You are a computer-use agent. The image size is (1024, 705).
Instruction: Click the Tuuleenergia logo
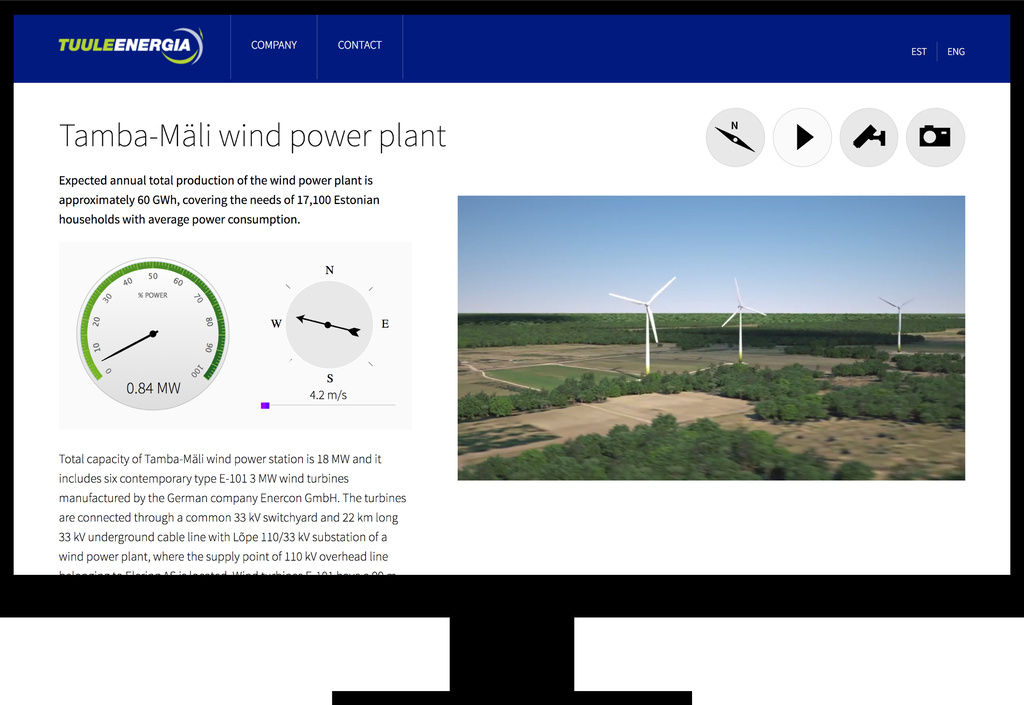(x=131, y=46)
